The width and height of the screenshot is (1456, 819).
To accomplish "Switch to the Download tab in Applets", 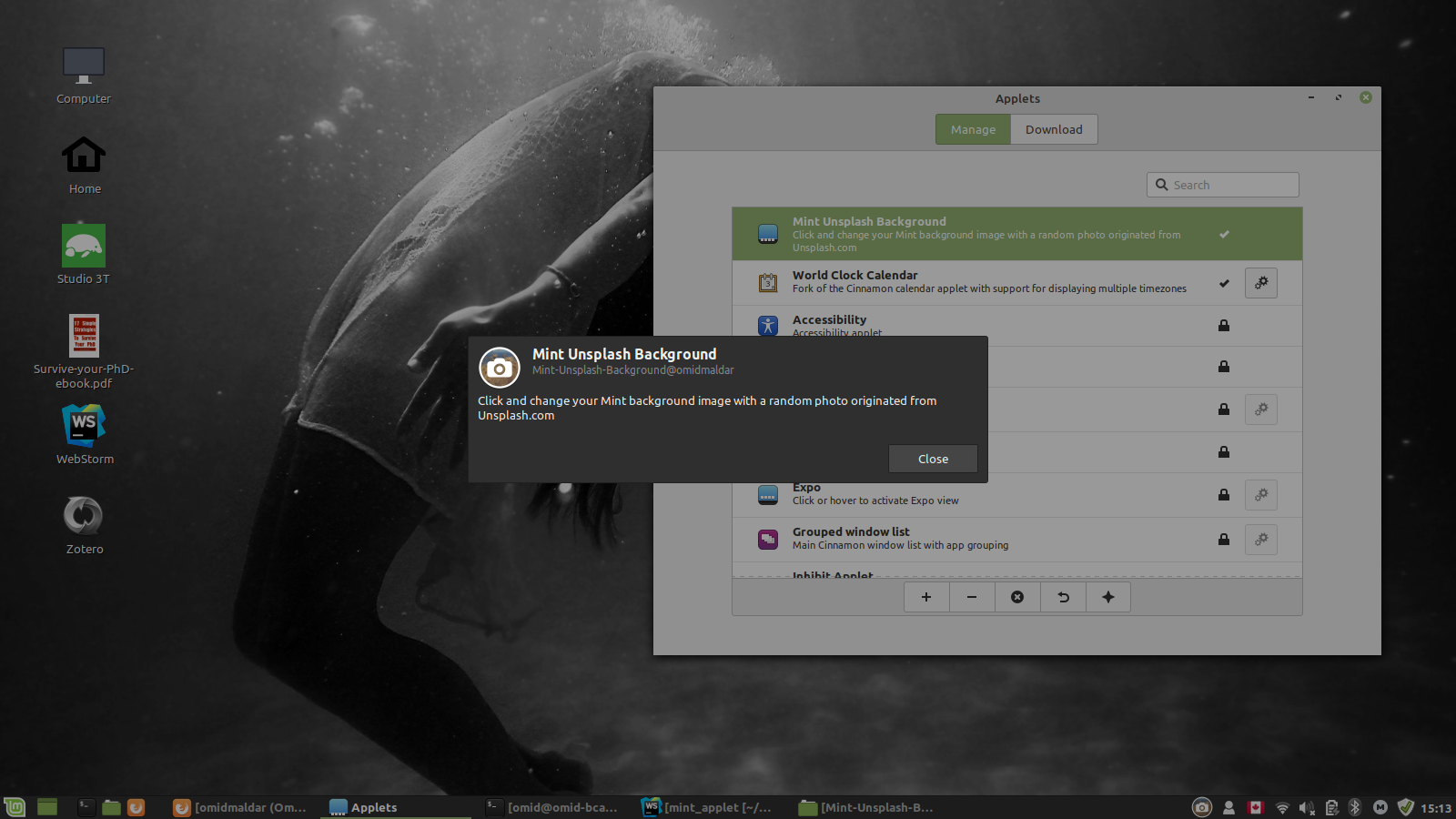I will click(x=1054, y=129).
